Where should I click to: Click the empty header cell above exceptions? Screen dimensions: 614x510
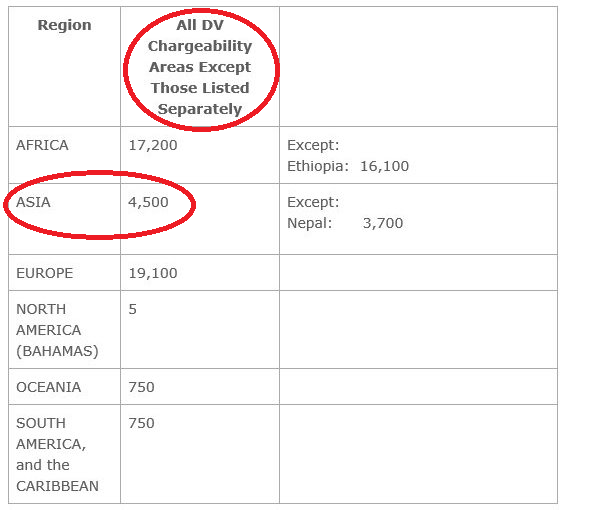418,67
